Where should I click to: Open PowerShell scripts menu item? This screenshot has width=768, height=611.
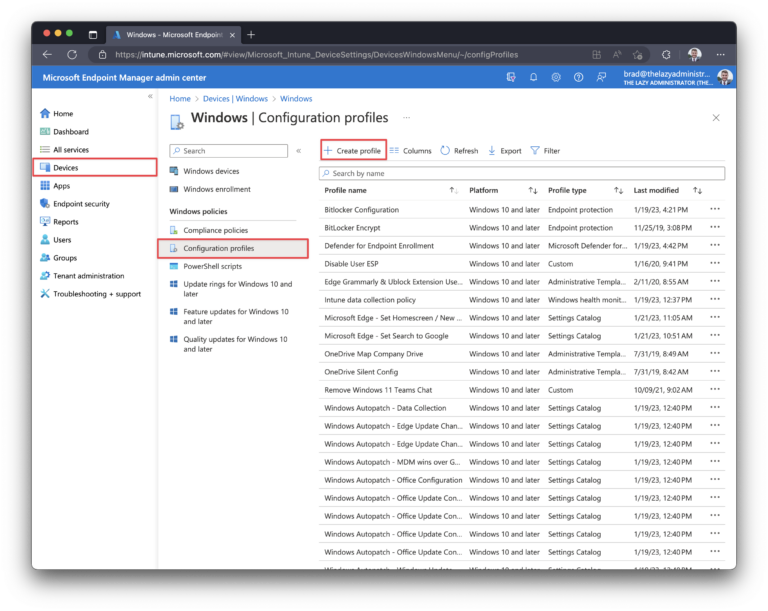tap(213, 266)
